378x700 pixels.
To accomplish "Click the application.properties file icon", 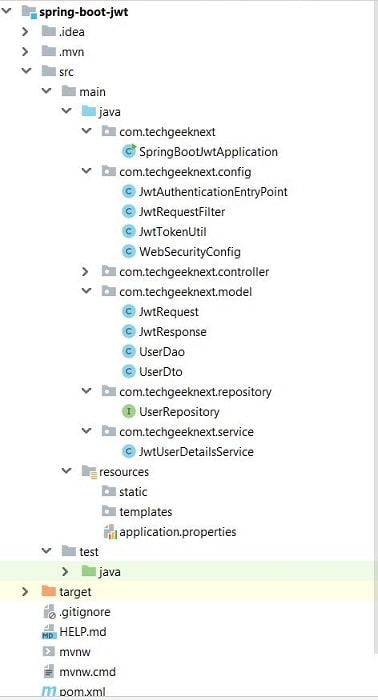I will point(109,532).
